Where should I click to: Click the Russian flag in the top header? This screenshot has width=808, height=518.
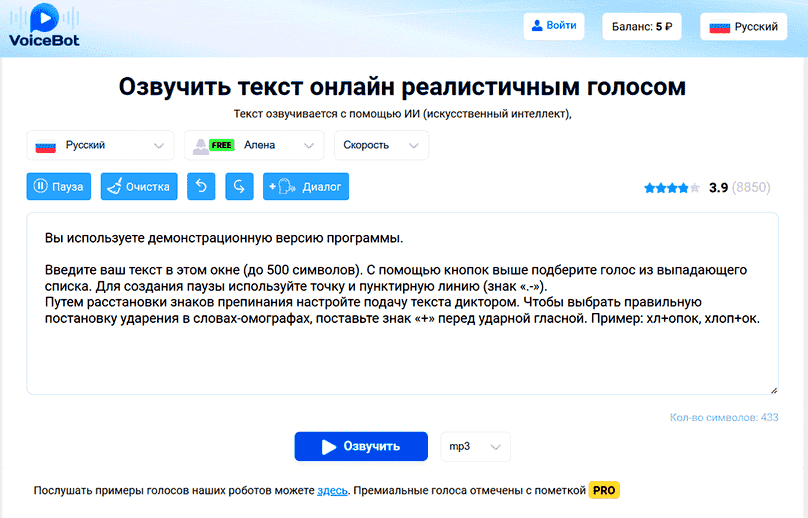click(719, 27)
